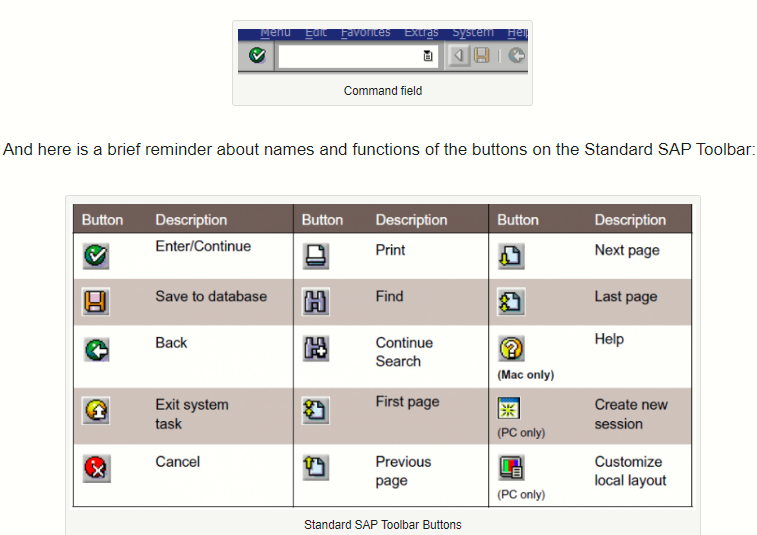
Task: Click the 'Command field' caption text
Action: click(x=383, y=91)
